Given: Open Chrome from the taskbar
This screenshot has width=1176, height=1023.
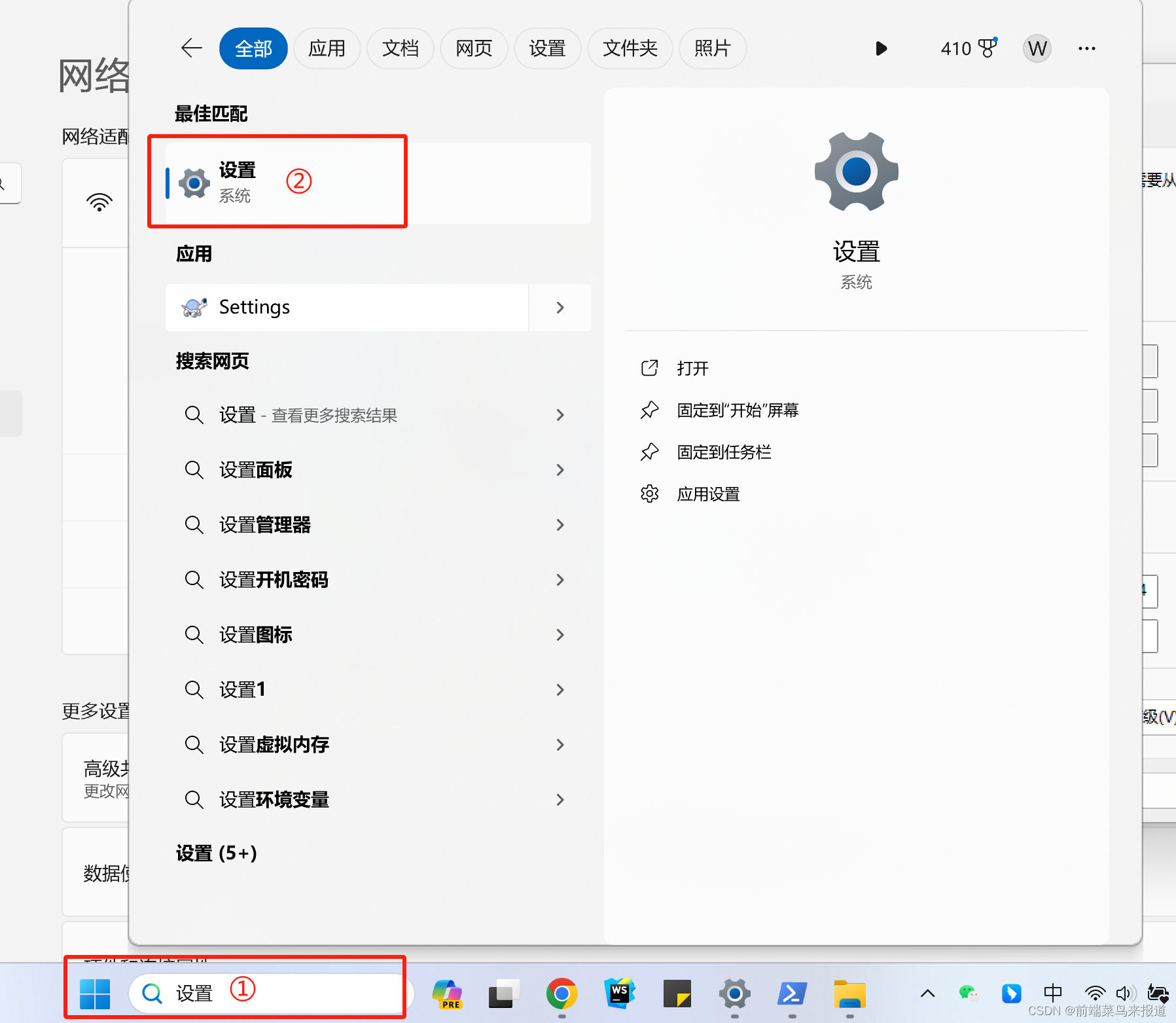Looking at the screenshot, I should coord(561,994).
